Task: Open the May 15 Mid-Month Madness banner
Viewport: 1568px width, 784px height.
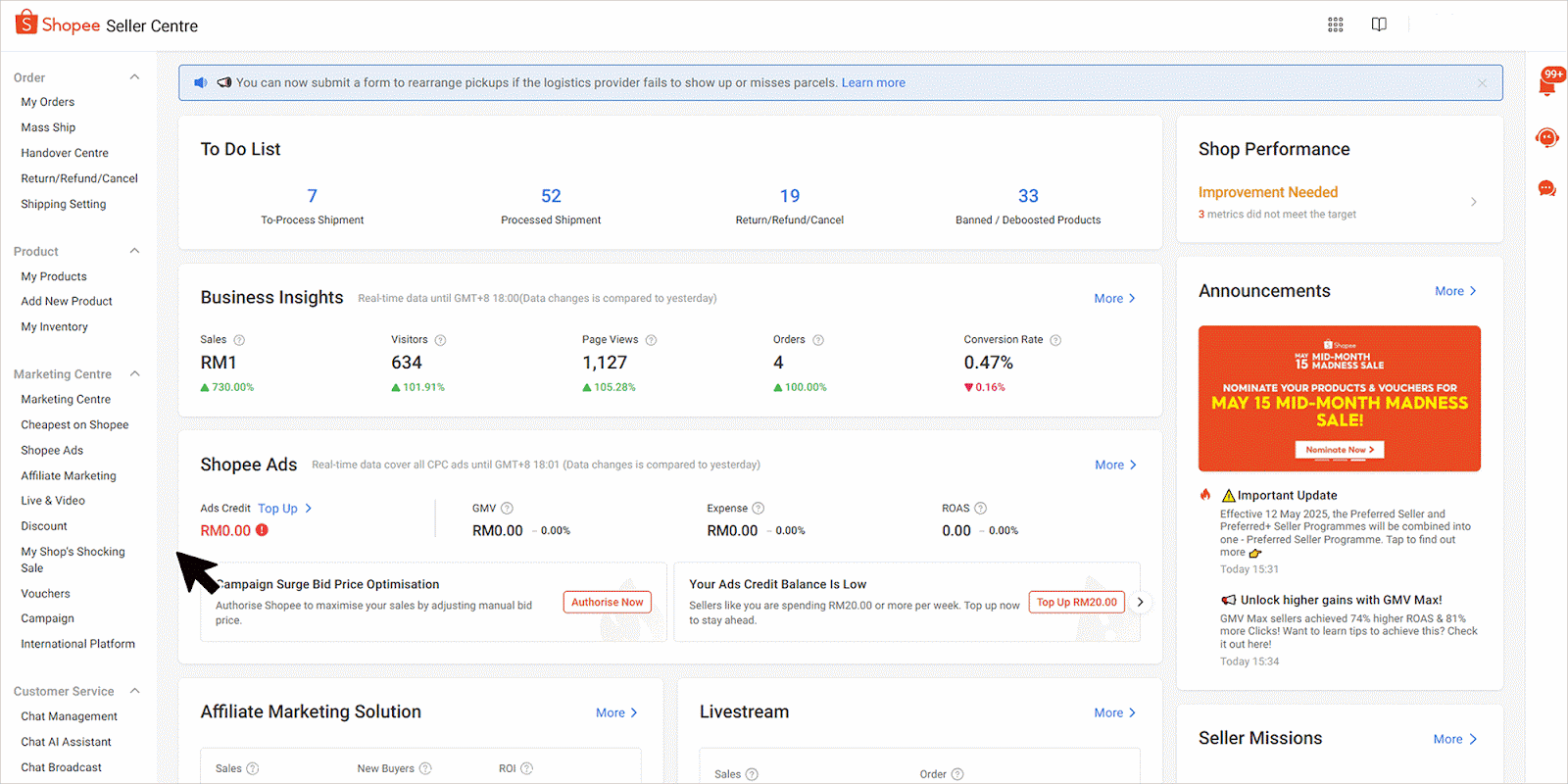Action: [x=1340, y=399]
